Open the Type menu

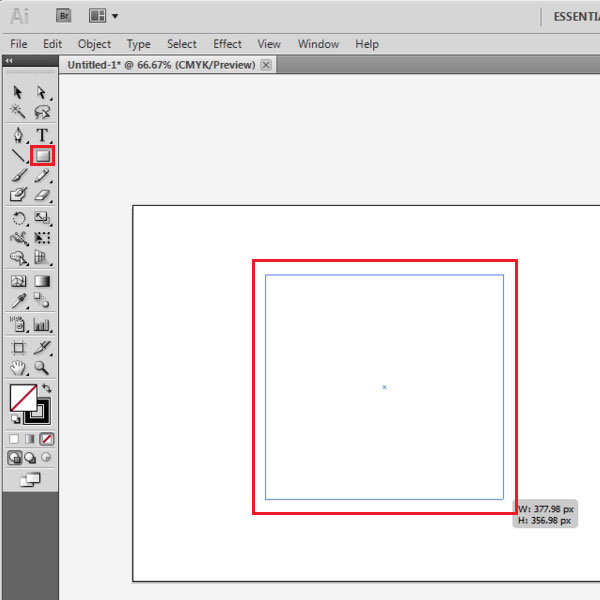point(139,44)
